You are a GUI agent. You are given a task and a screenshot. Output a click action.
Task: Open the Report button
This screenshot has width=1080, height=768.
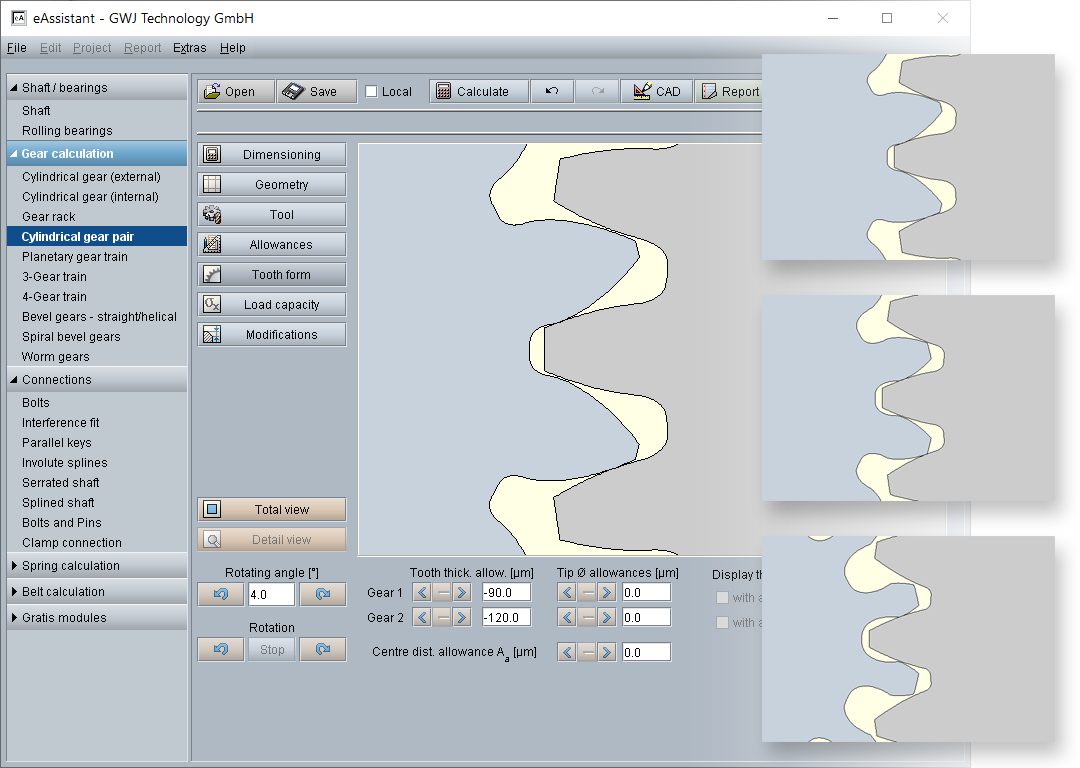[x=730, y=91]
